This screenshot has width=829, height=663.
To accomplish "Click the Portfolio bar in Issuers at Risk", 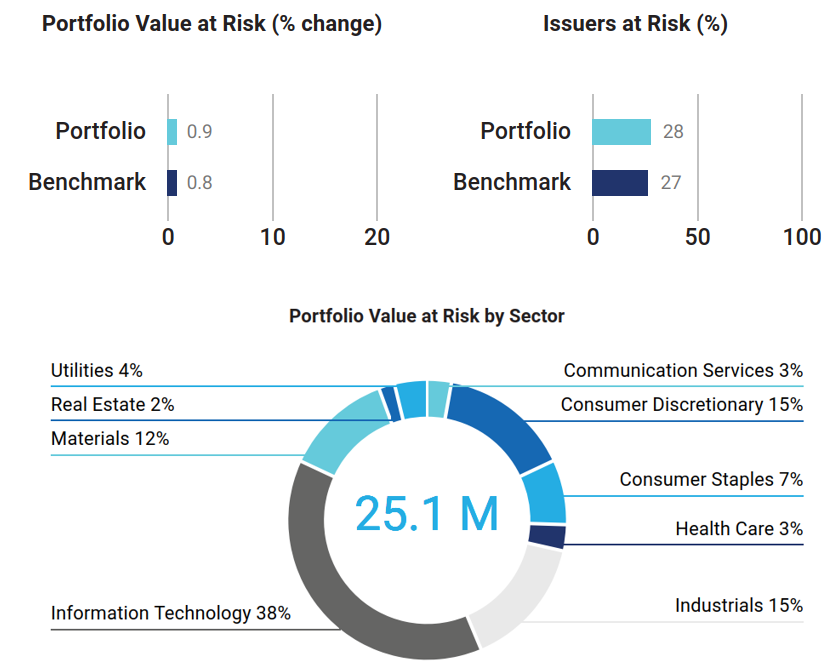I will pos(621,132).
